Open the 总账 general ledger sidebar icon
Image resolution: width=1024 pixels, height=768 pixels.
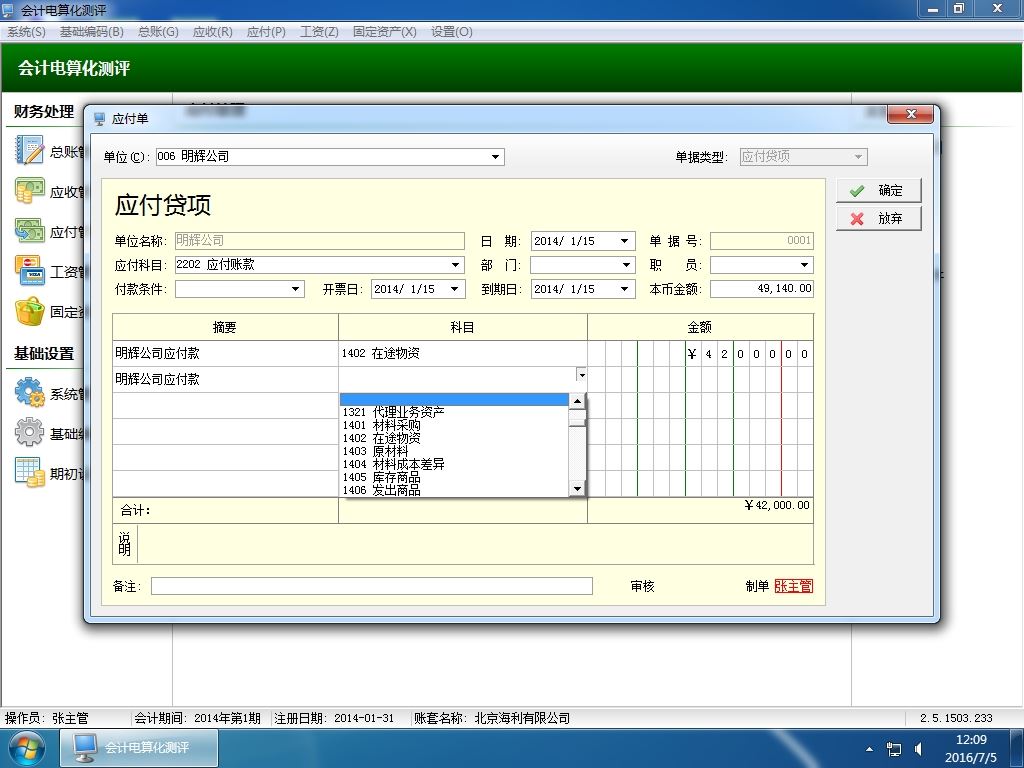pyautogui.click(x=29, y=151)
